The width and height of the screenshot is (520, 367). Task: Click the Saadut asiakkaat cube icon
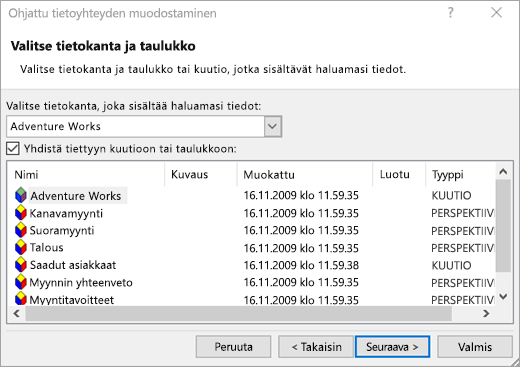tap(21, 265)
